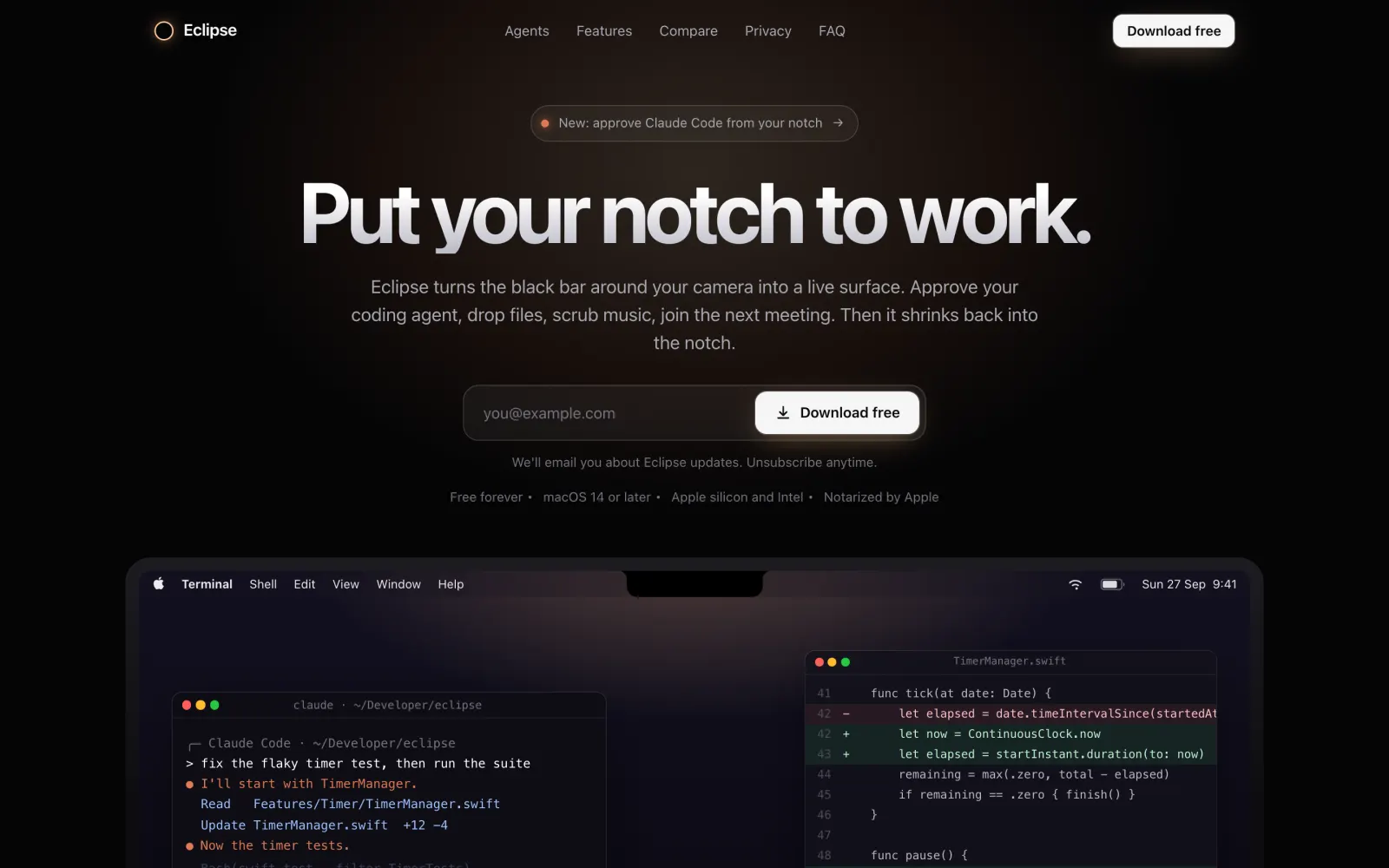Click 'I'll start with TimerManager.' line
This screenshot has width=1389, height=868.
tap(301, 784)
